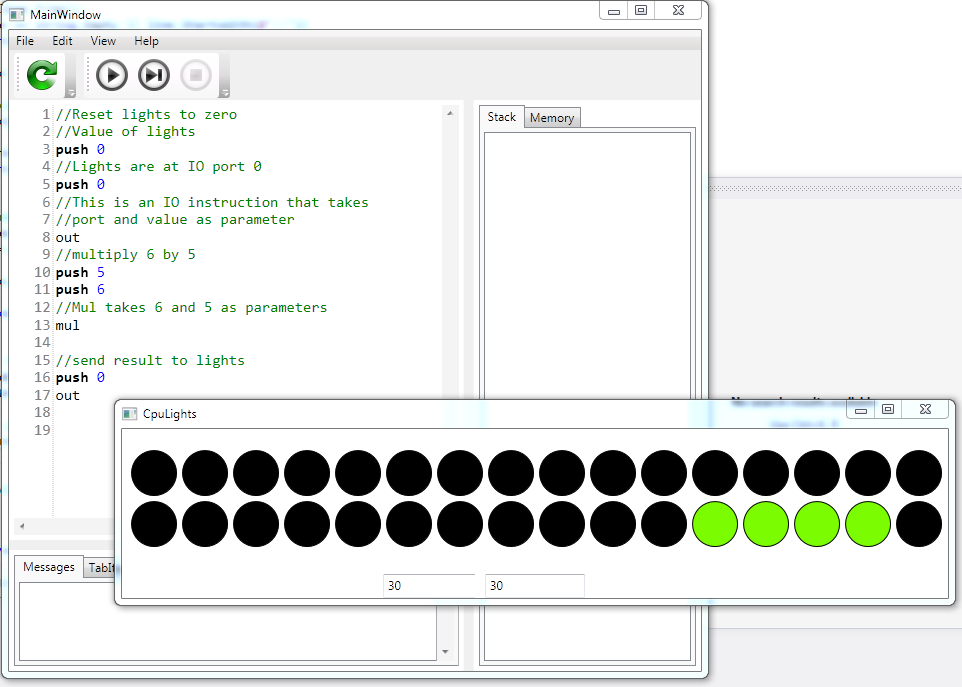Viewport: 962px width, 687px height.
Task: Click the first value field showing 30
Action: click(429, 585)
